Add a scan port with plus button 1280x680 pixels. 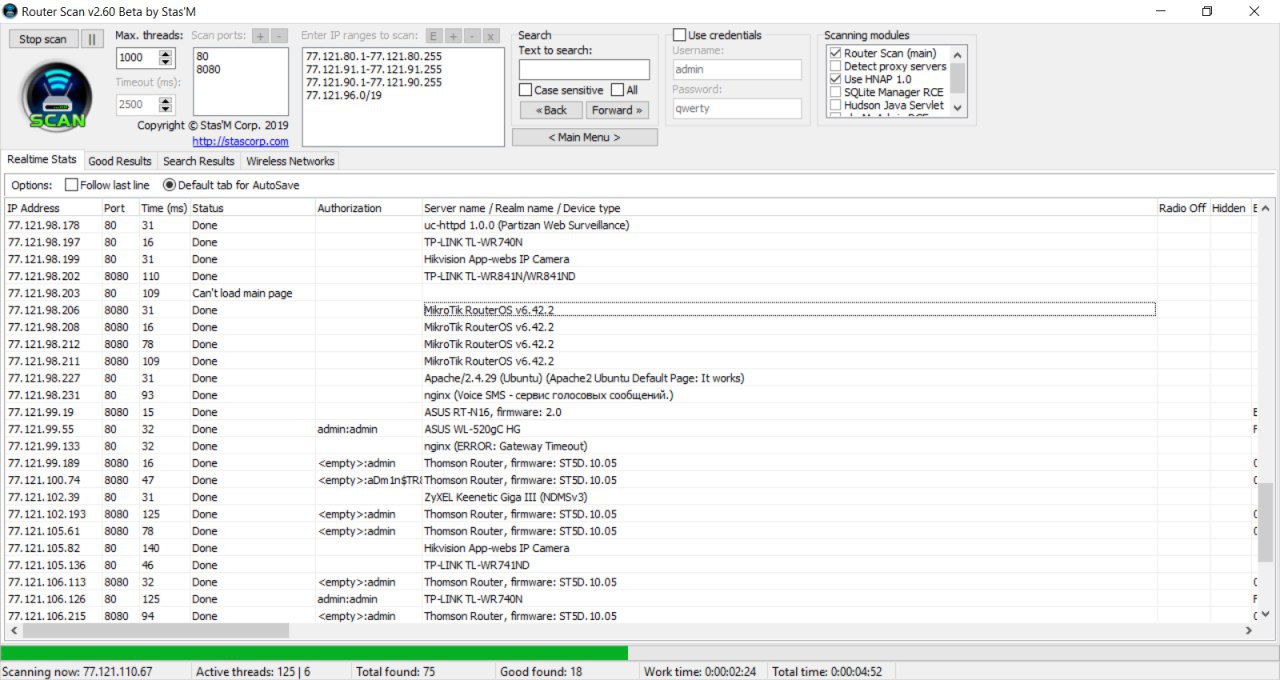coord(260,35)
